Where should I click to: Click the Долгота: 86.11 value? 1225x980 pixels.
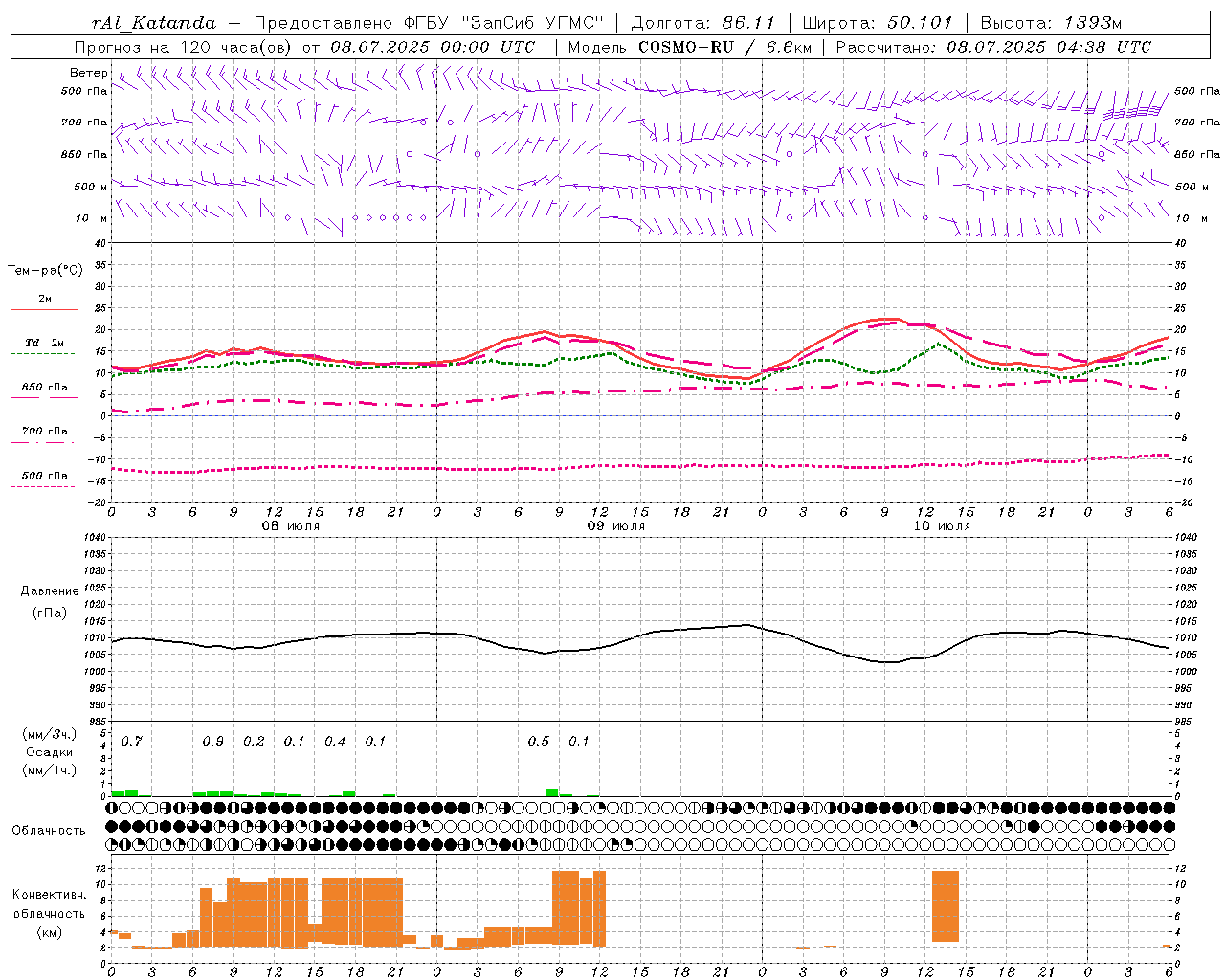click(702, 23)
